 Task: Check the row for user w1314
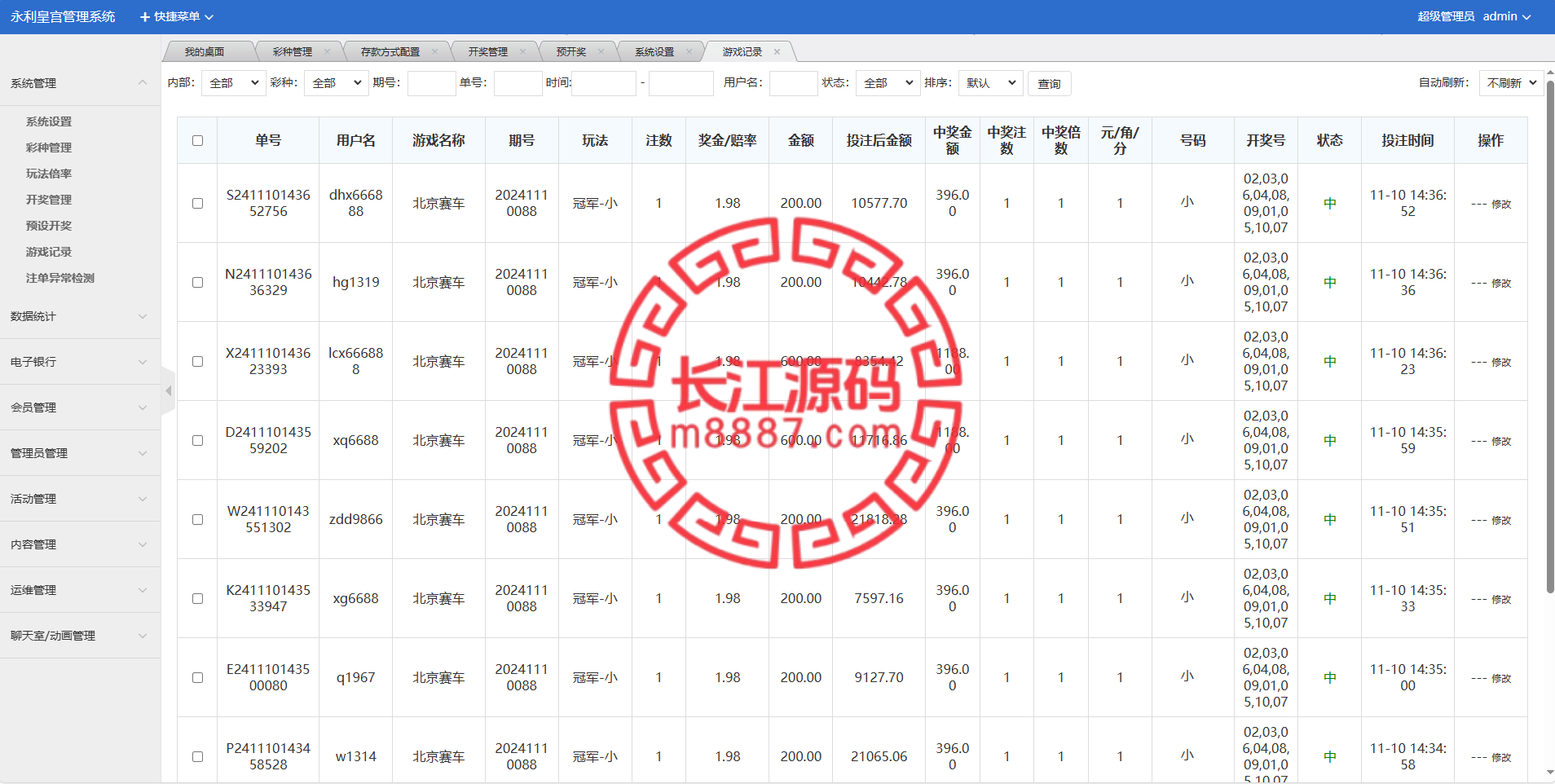point(197,757)
